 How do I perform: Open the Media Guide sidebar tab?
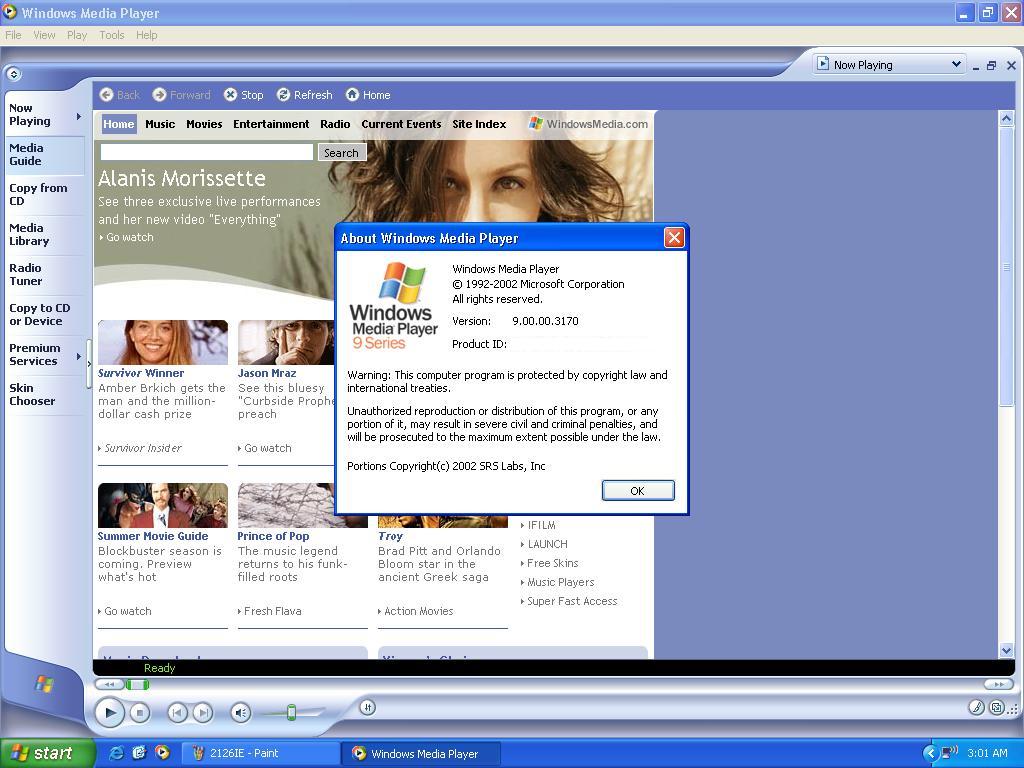click(x=45, y=155)
